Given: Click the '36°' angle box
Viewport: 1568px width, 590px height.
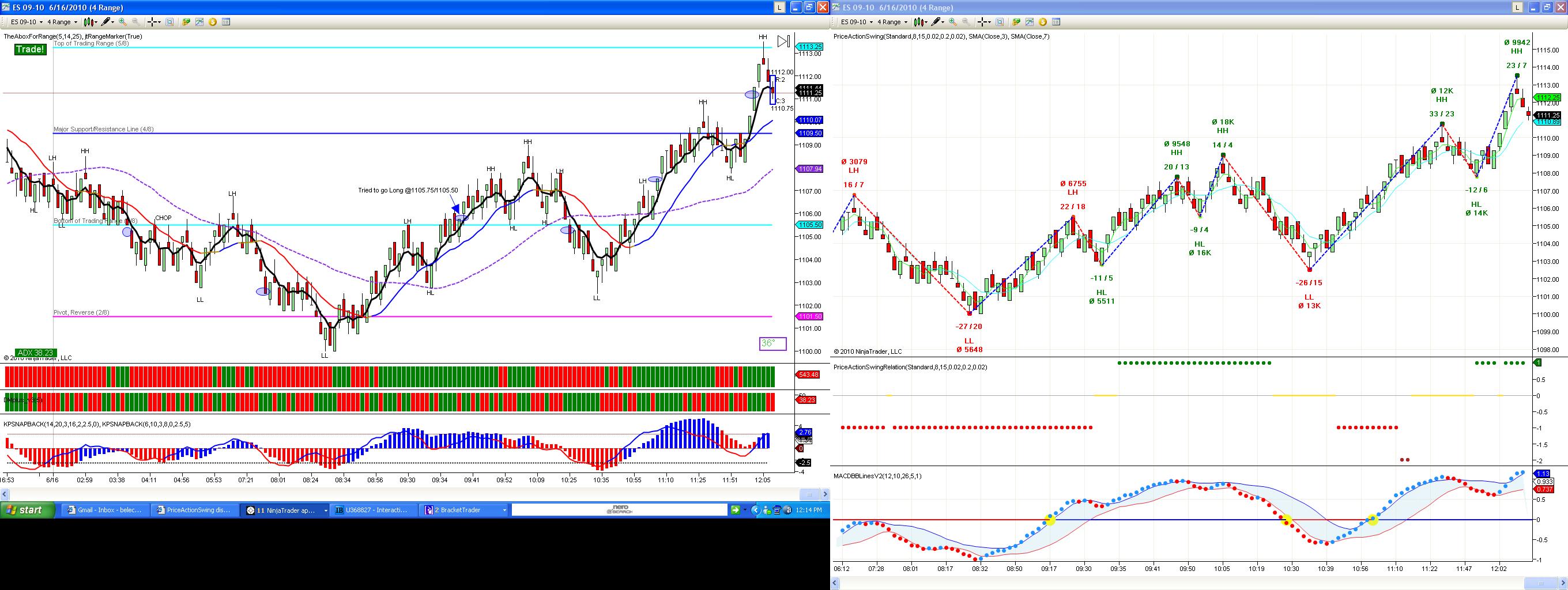Looking at the screenshot, I should 772,343.
